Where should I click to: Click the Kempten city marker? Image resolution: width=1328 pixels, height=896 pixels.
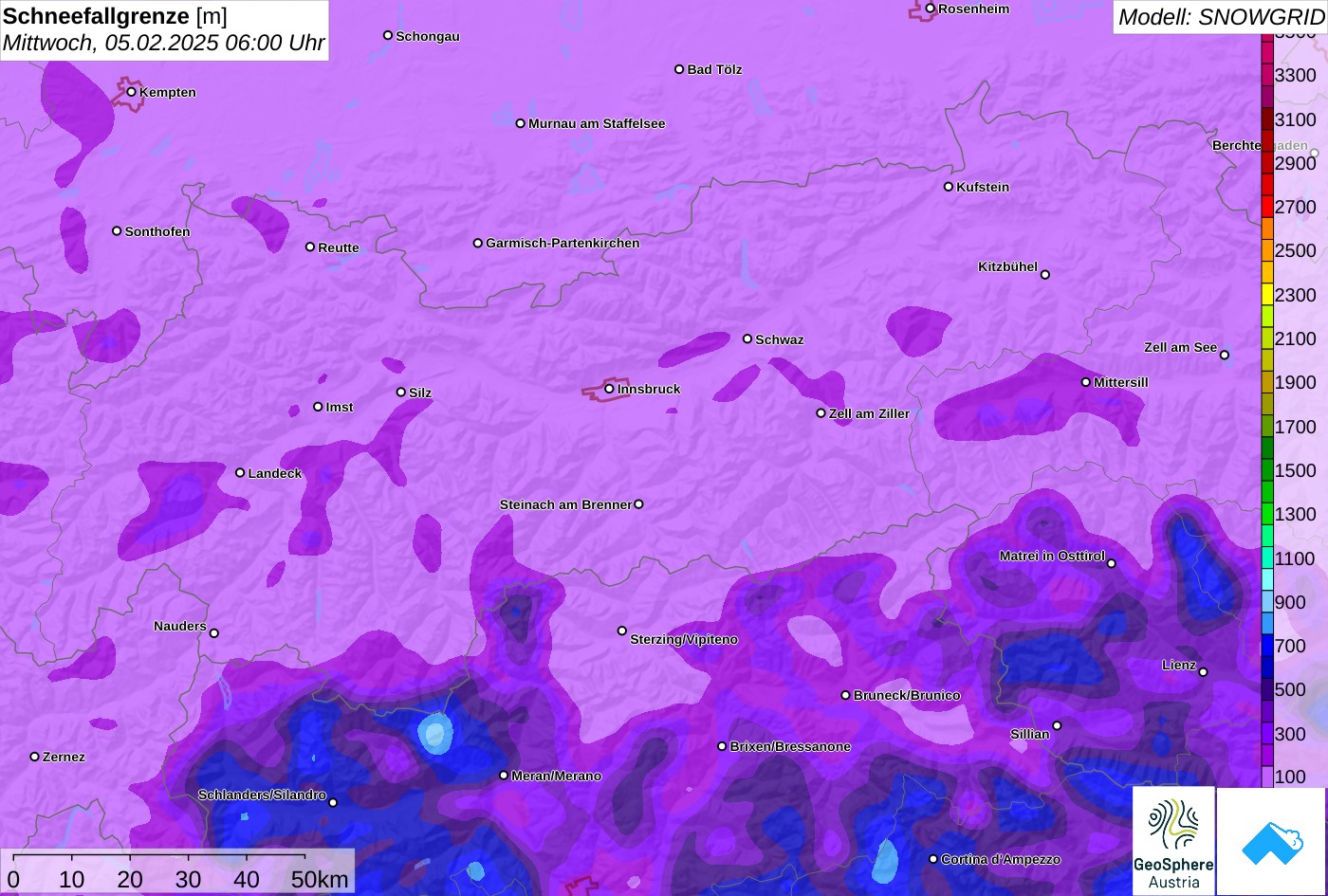(x=132, y=92)
